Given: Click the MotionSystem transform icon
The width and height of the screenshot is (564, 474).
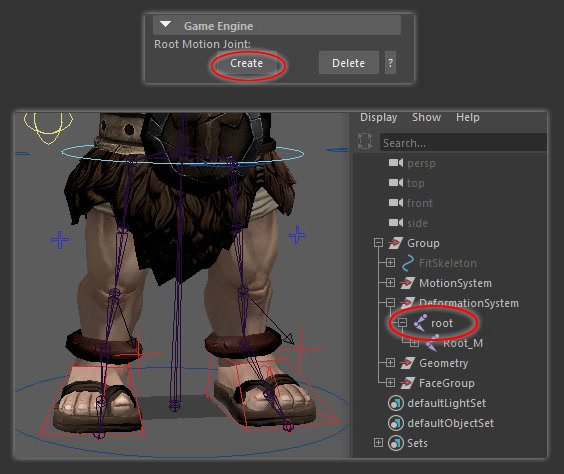Looking at the screenshot, I should [x=408, y=283].
